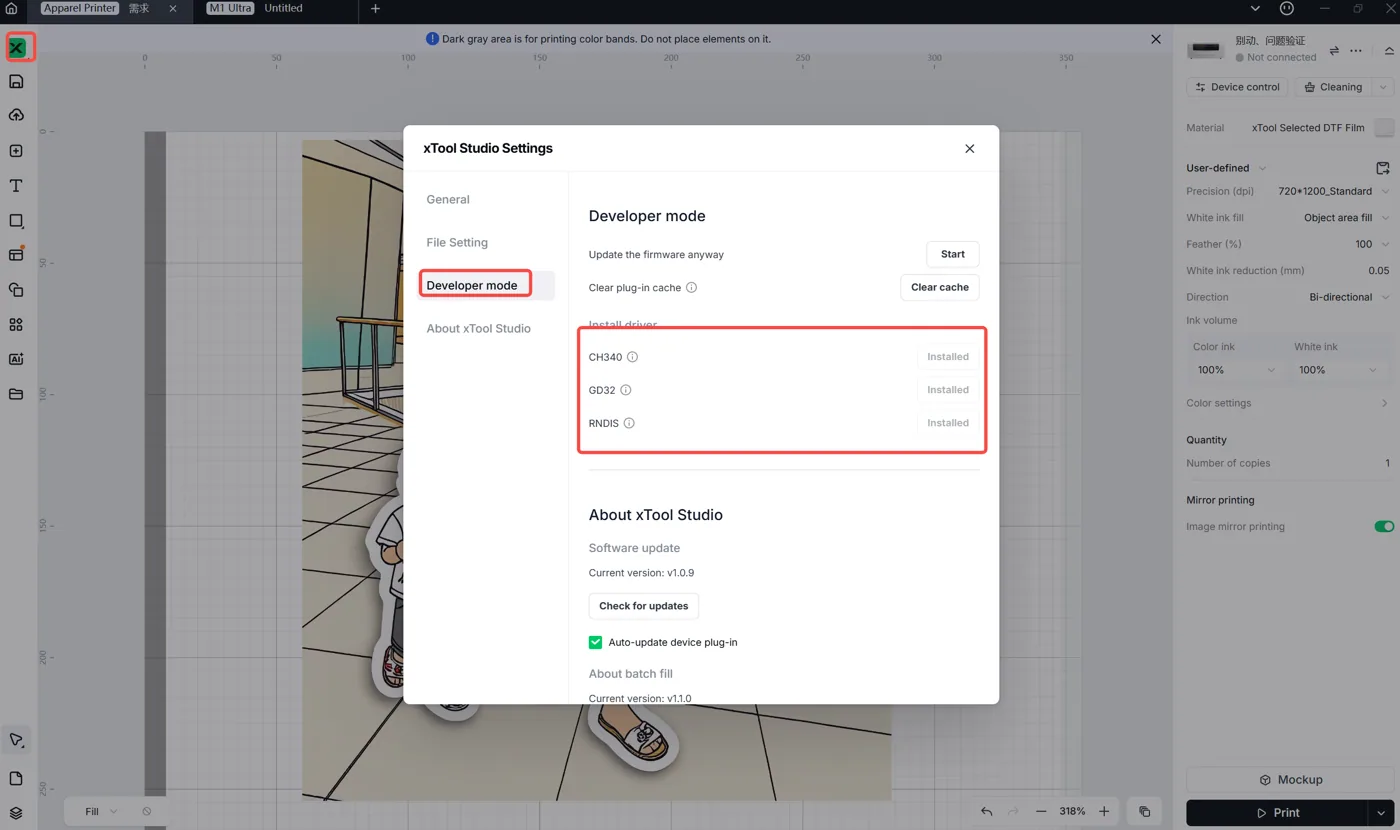1400x830 pixels.
Task: Toggle Image mirror printing switch
Action: [1384, 526]
